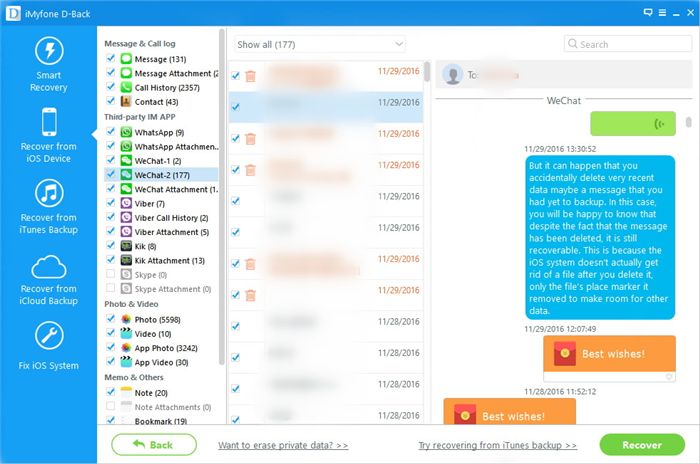Click the Message (131) icon
The height and width of the screenshot is (464, 700).
(126, 59)
